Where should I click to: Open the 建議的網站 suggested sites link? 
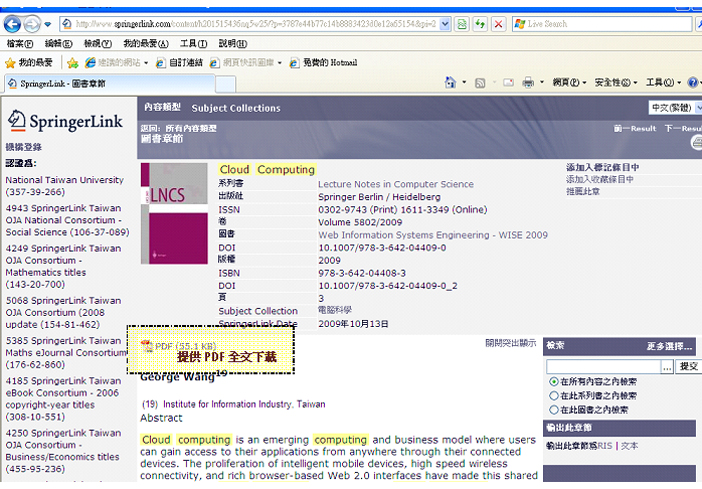pos(116,63)
